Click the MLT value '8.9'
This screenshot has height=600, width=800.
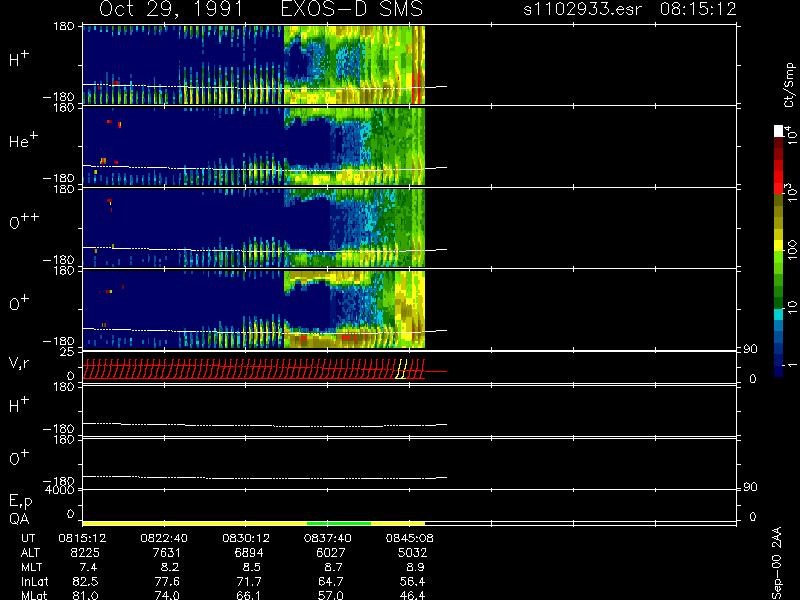(415, 567)
